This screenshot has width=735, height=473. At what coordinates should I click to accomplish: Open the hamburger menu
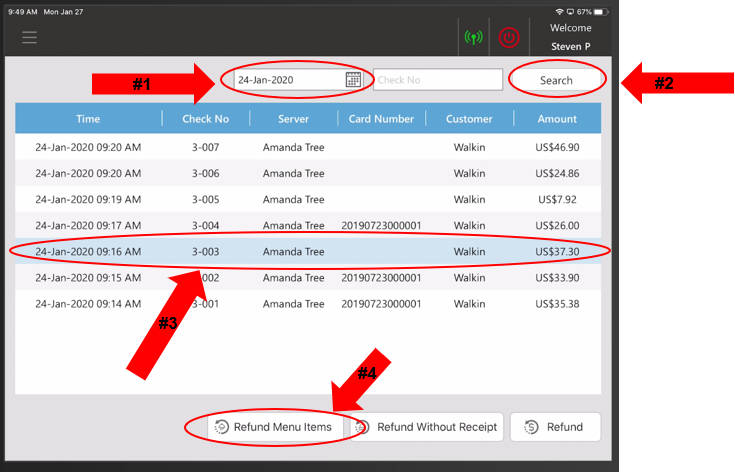(x=29, y=38)
